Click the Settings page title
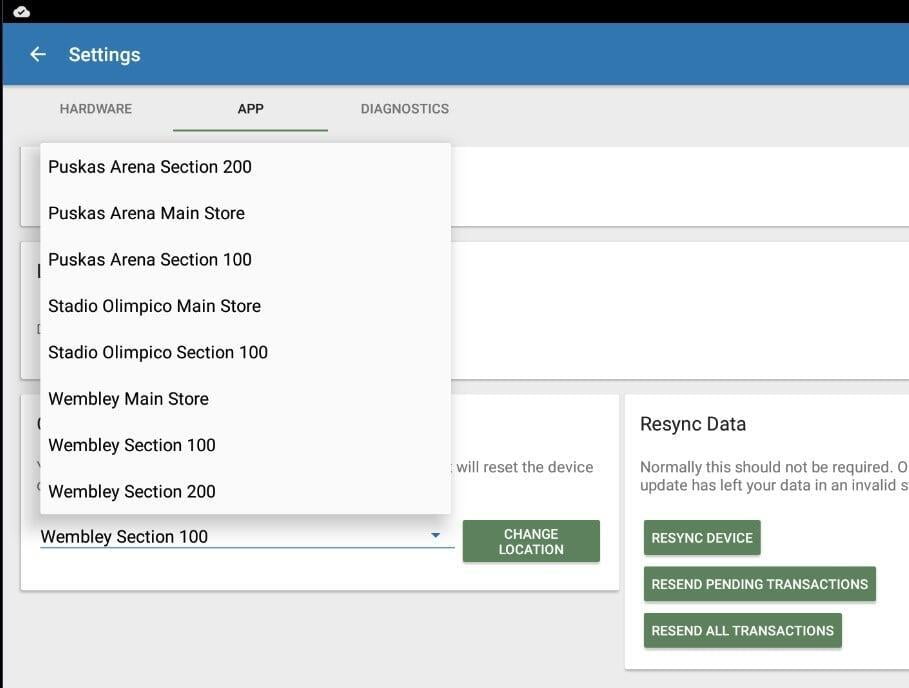Screen dimensions: 909x688 click(x=104, y=54)
